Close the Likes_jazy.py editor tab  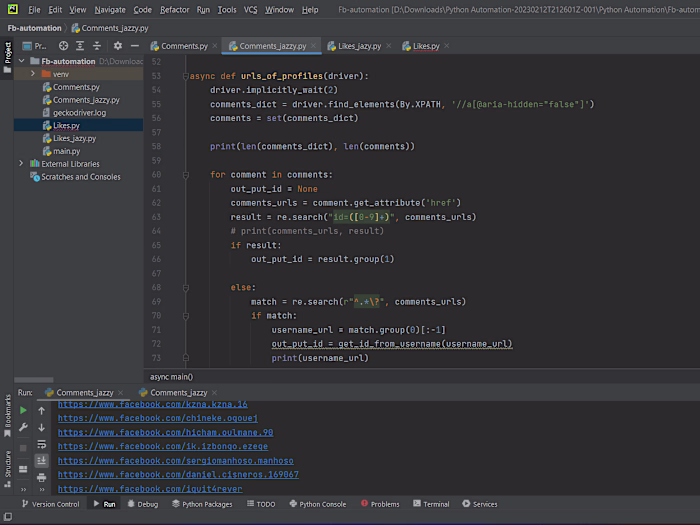pos(388,46)
